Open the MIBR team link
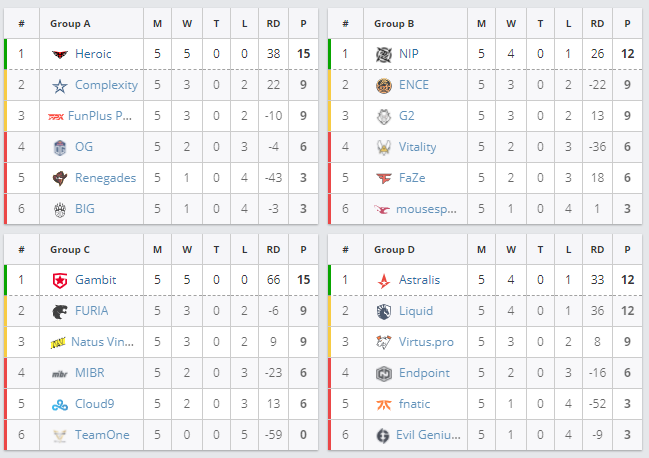 90,373
